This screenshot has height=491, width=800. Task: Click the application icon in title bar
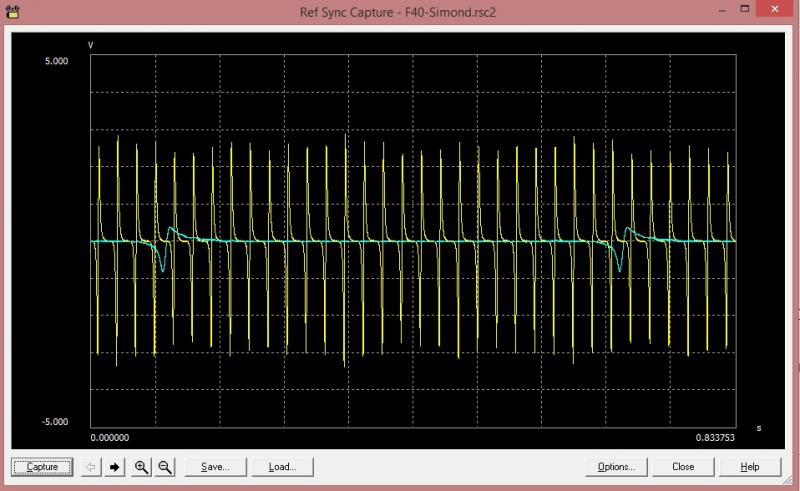[x=14, y=12]
